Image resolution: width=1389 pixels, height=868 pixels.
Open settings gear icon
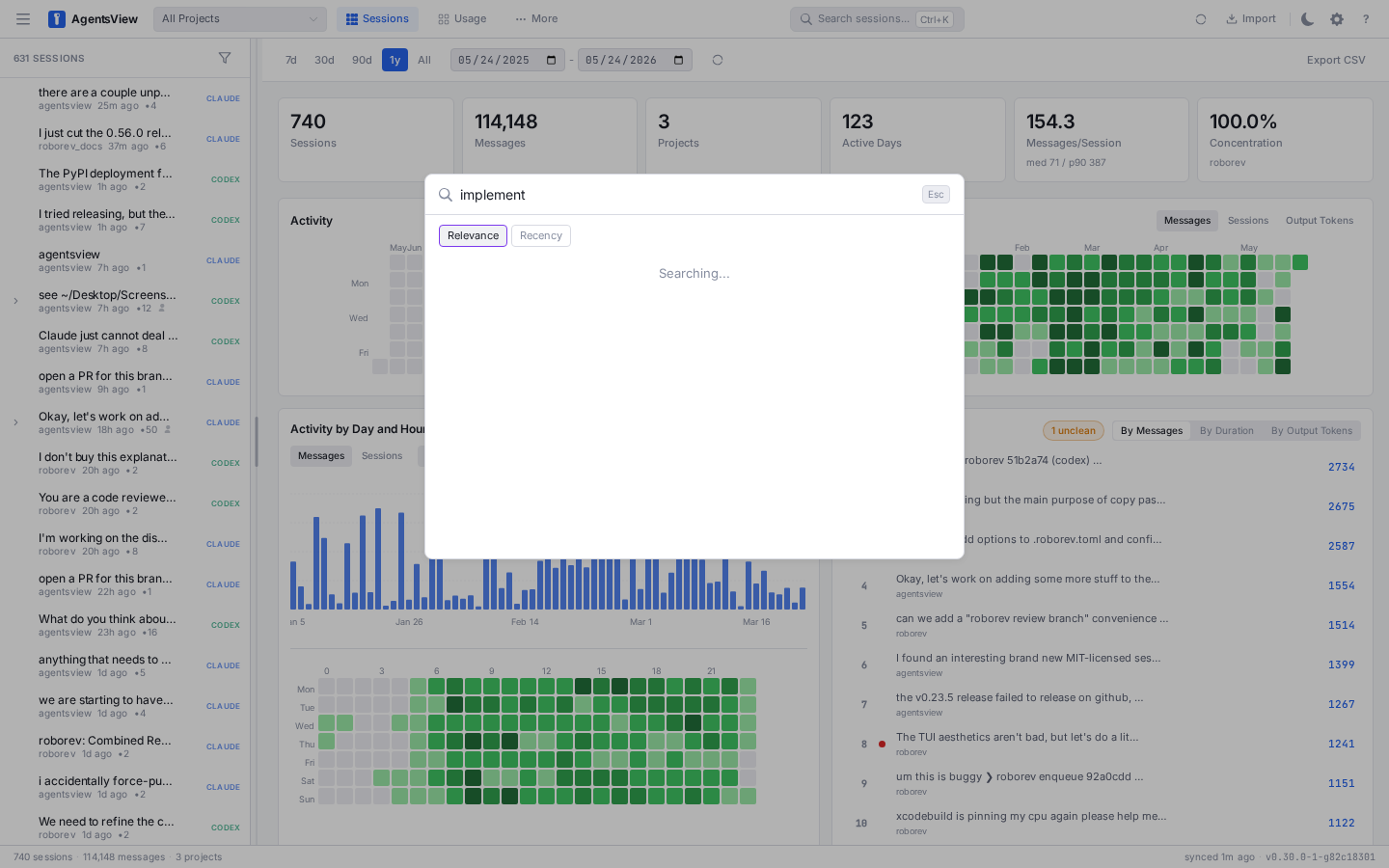click(1337, 19)
